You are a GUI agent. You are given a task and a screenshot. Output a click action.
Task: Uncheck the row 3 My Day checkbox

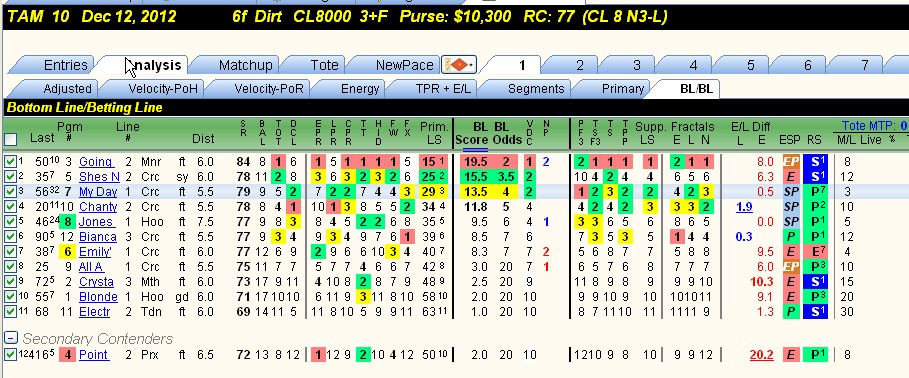coord(10,191)
